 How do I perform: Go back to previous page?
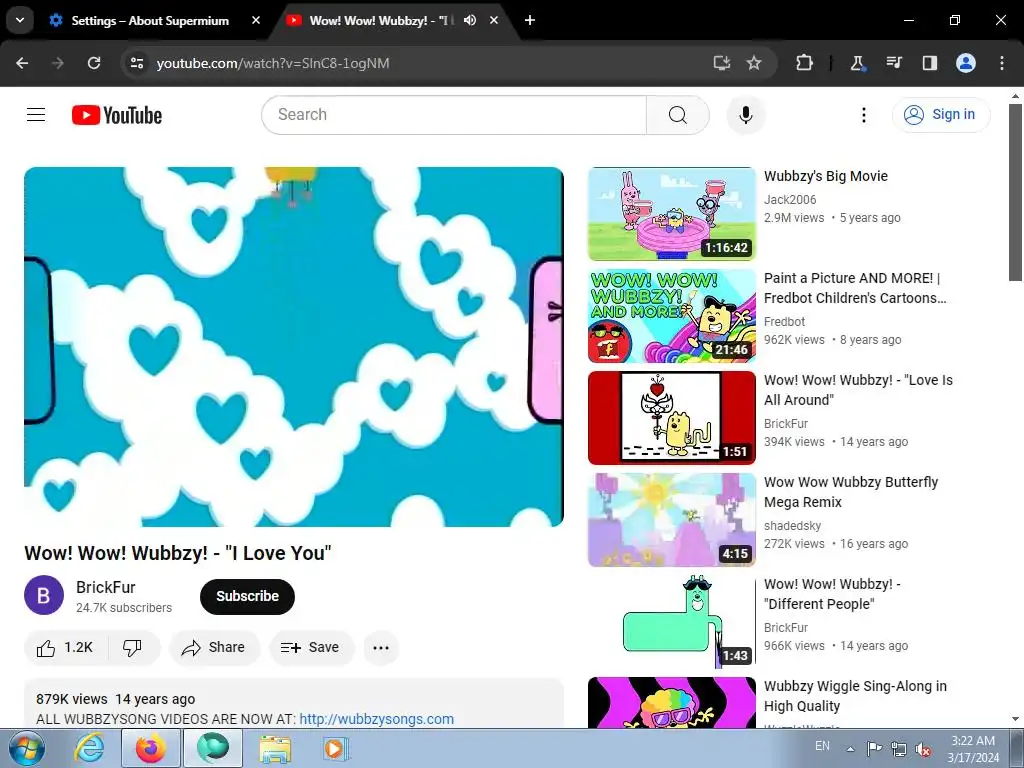[22, 63]
